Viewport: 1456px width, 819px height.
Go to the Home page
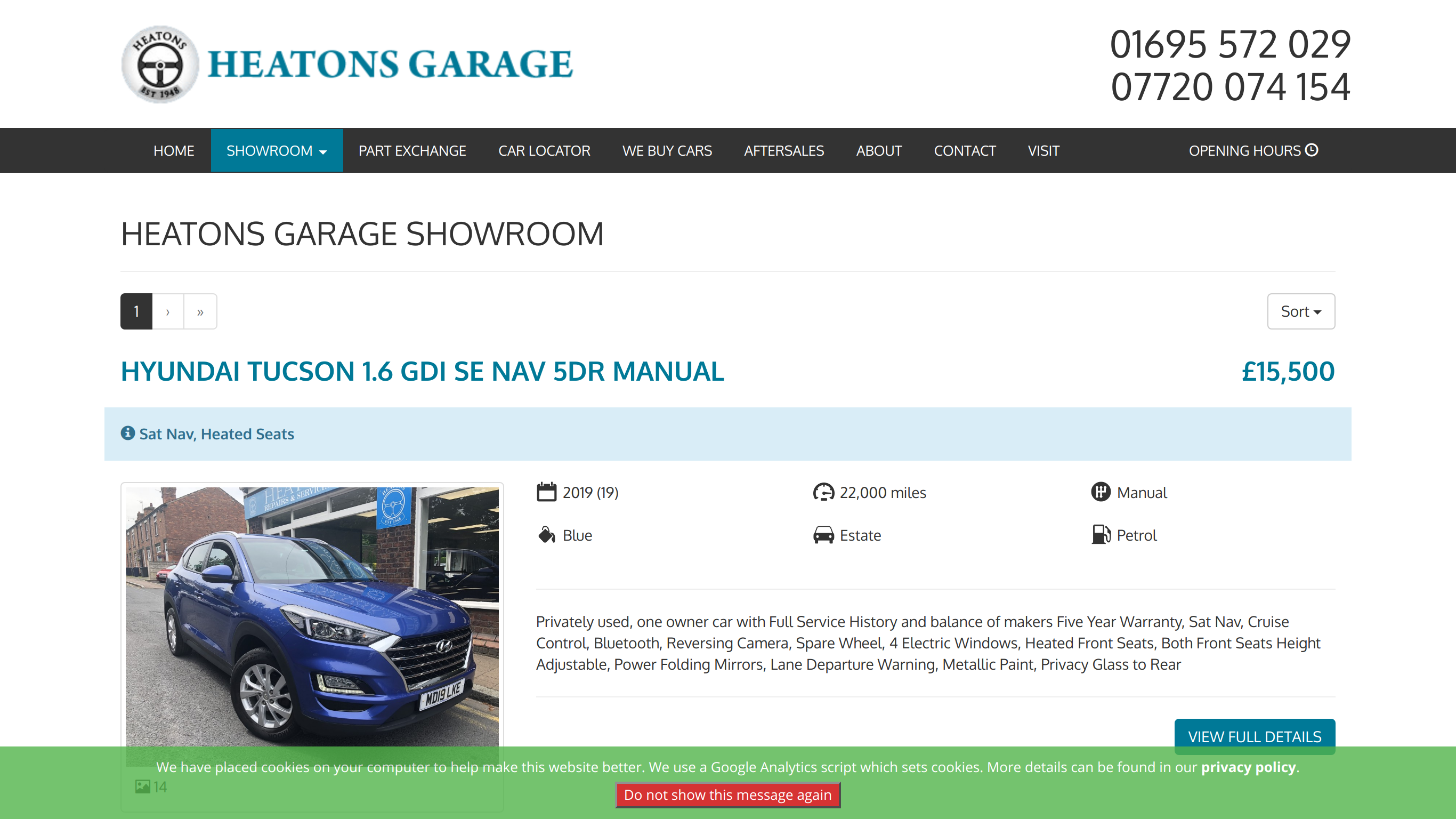(174, 151)
